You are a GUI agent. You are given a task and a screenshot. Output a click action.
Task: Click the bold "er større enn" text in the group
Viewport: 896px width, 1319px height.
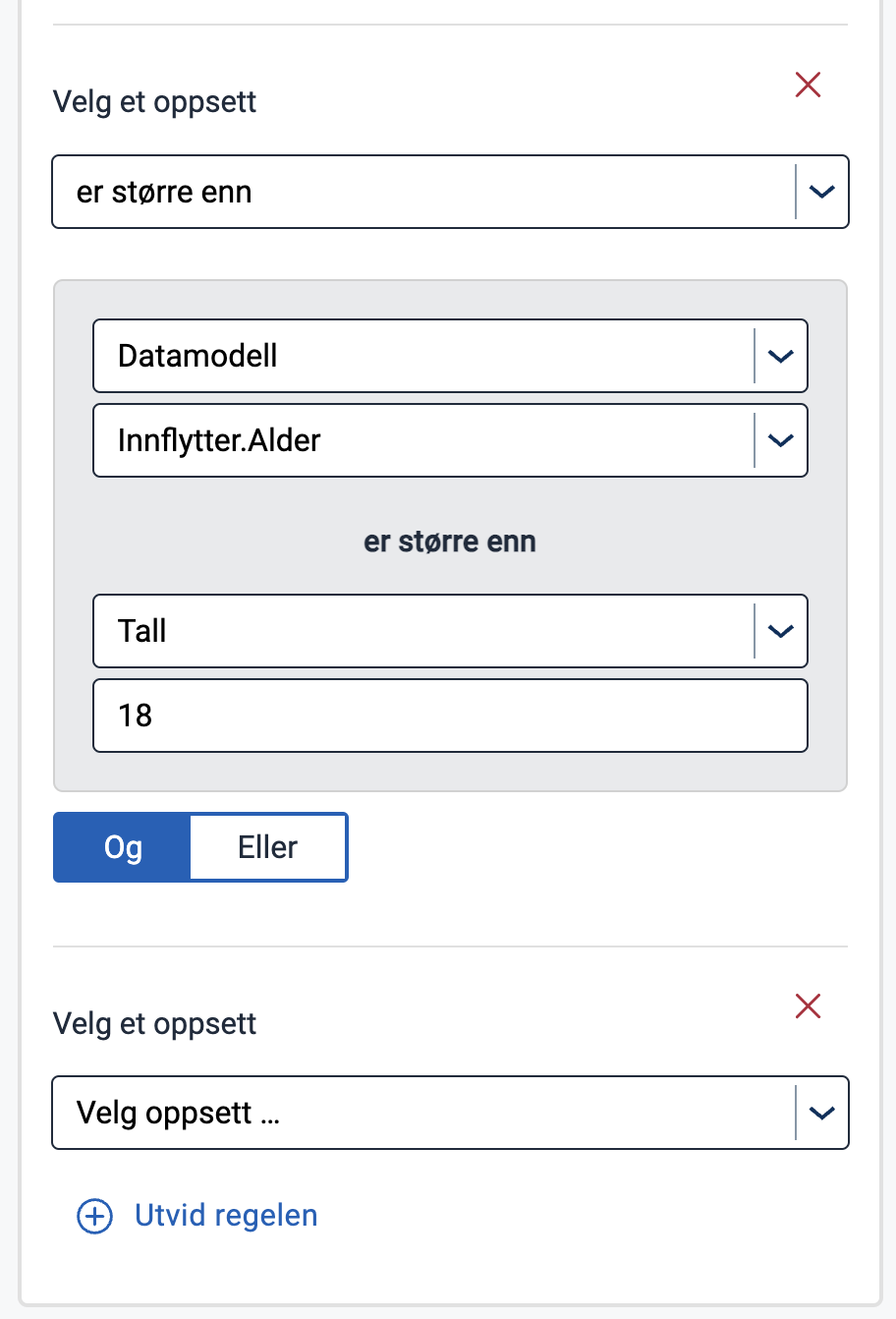pos(449,541)
